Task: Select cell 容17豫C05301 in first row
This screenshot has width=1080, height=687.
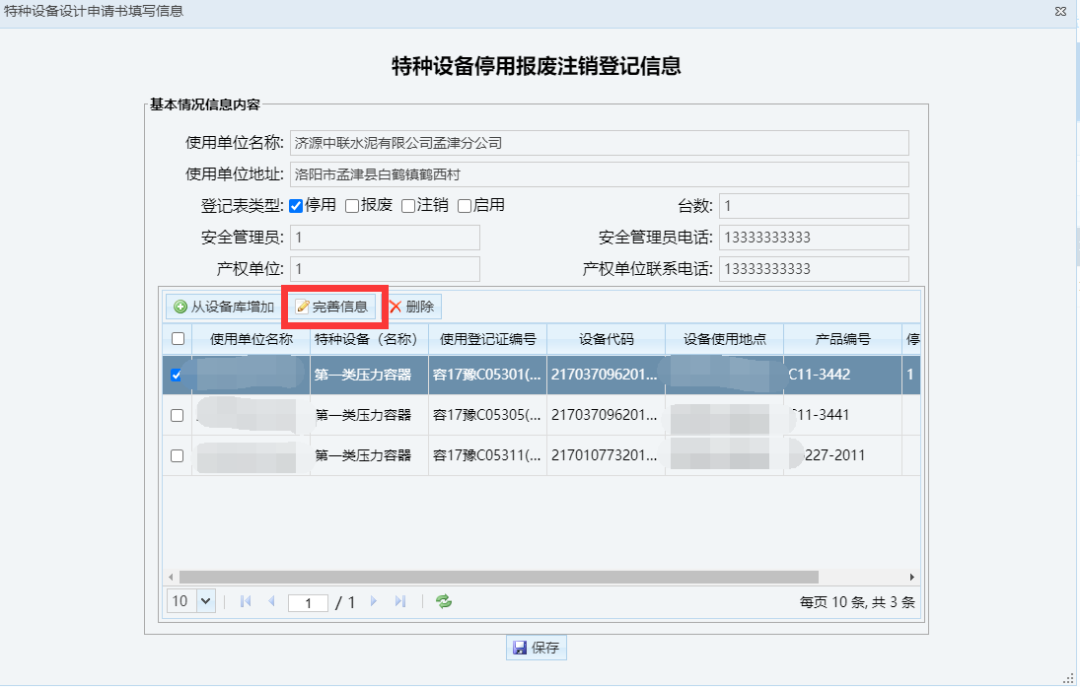Action: [x=488, y=375]
